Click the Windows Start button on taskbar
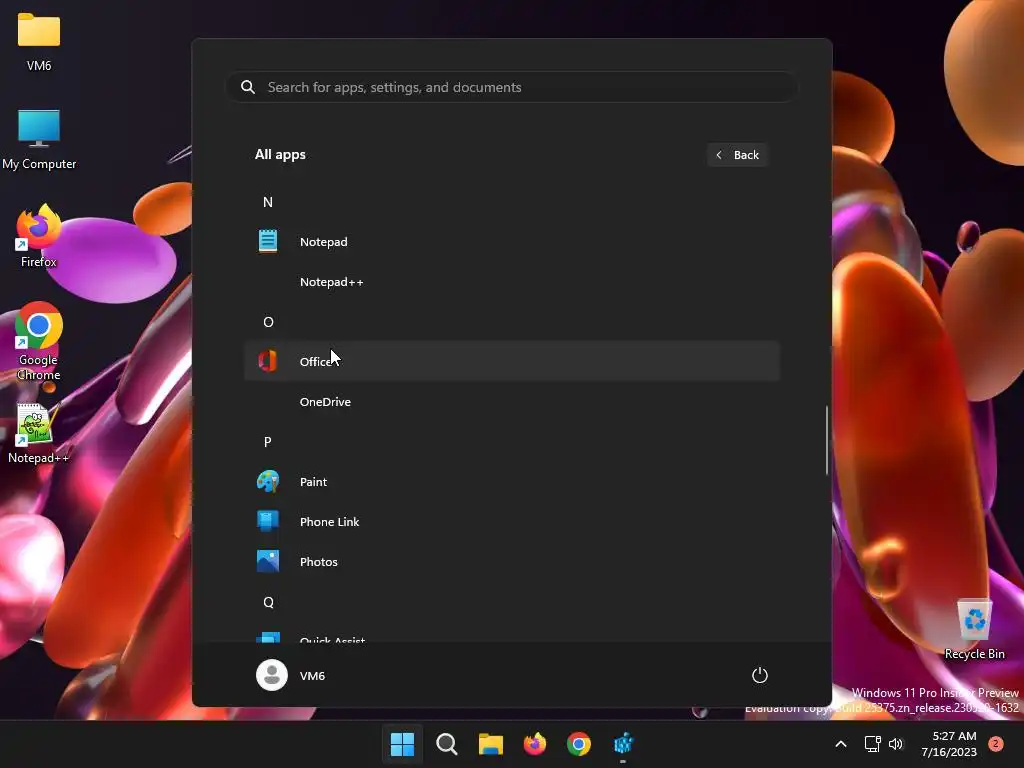This screenshot has height=768, width=1024. pos(402,744)
